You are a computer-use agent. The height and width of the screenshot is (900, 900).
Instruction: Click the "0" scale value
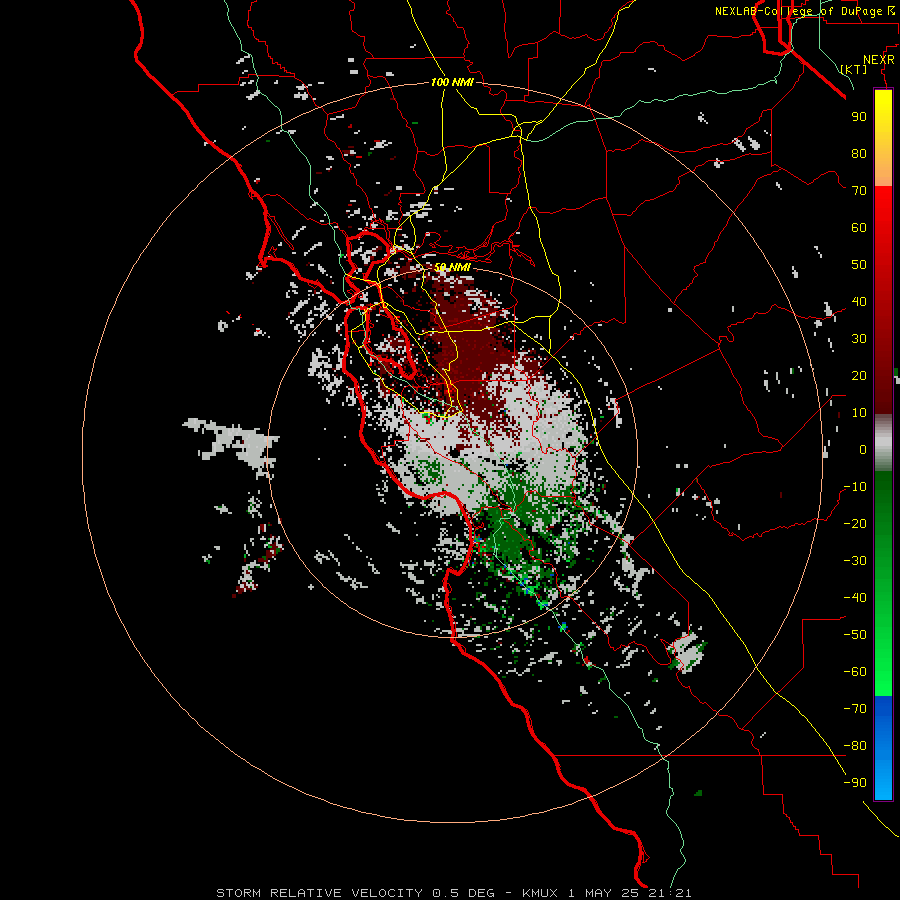863,449
